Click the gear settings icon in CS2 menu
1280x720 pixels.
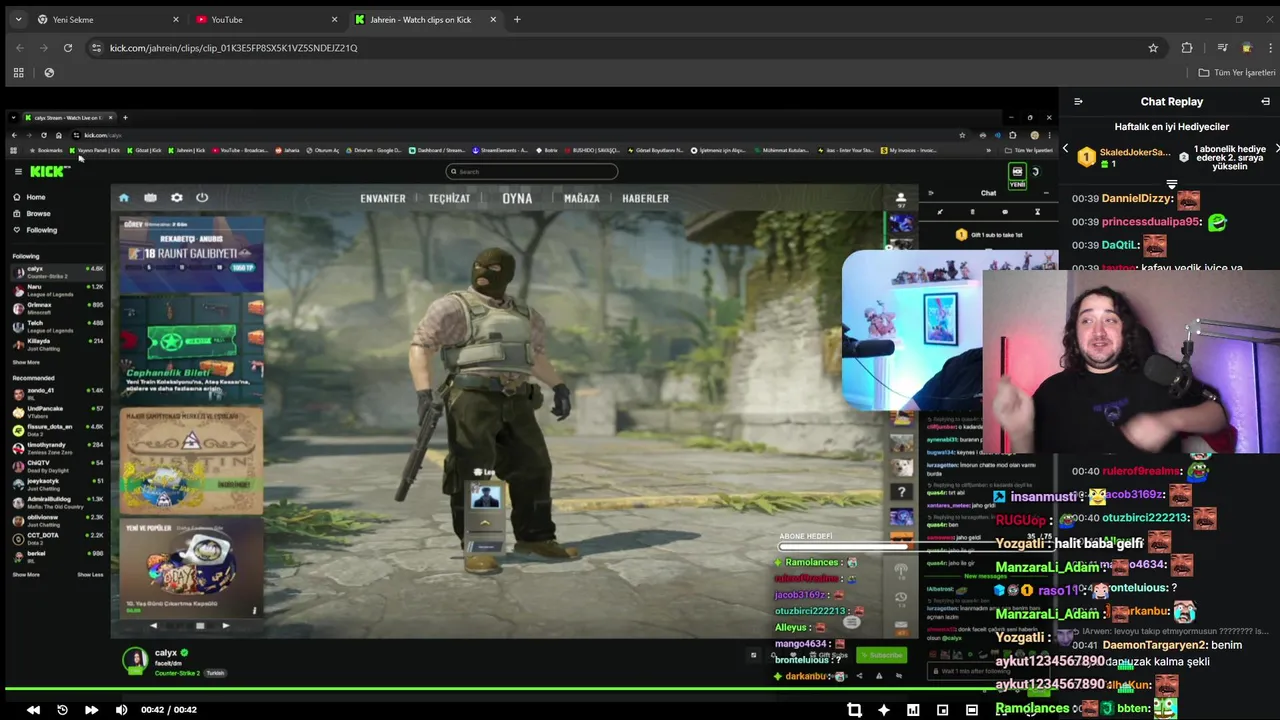[177, 198]
